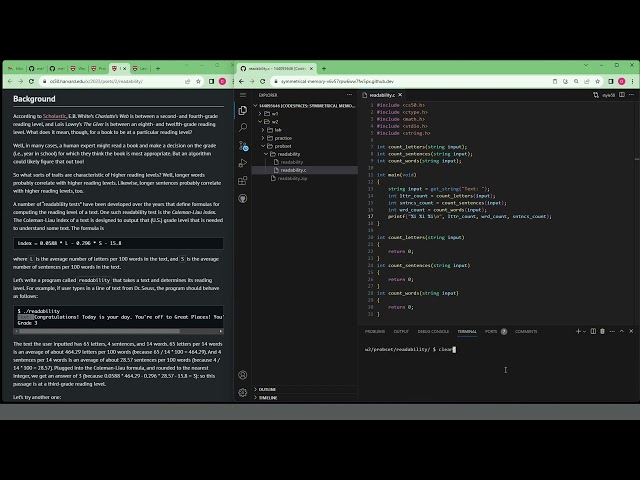Image resolution: width=640 pixels, height=480 pixels.
Task: Split the editor with the split icon
Action: point(622,95)
